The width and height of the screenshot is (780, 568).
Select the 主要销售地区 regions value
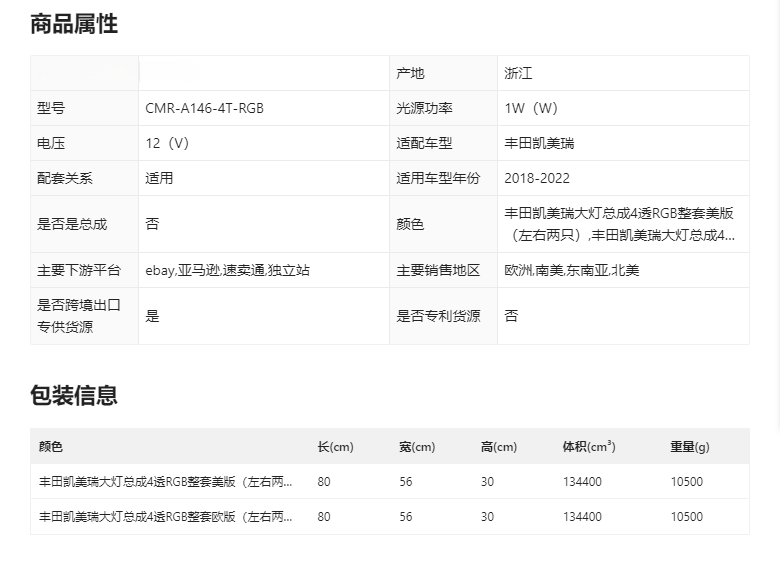tap(572, 270)
